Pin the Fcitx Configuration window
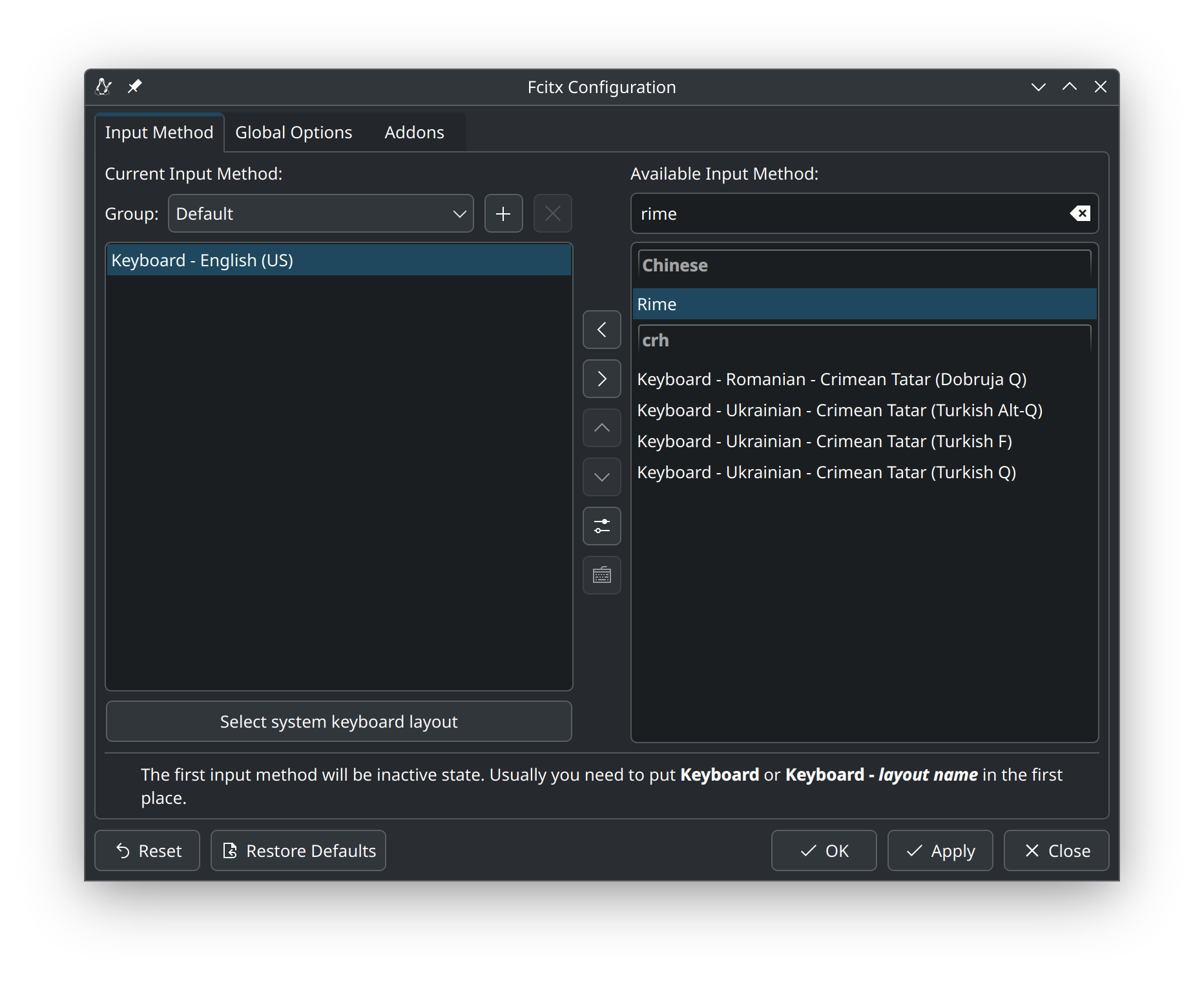This screenshot has width=1204, height=981. click(x=134, y=87)
